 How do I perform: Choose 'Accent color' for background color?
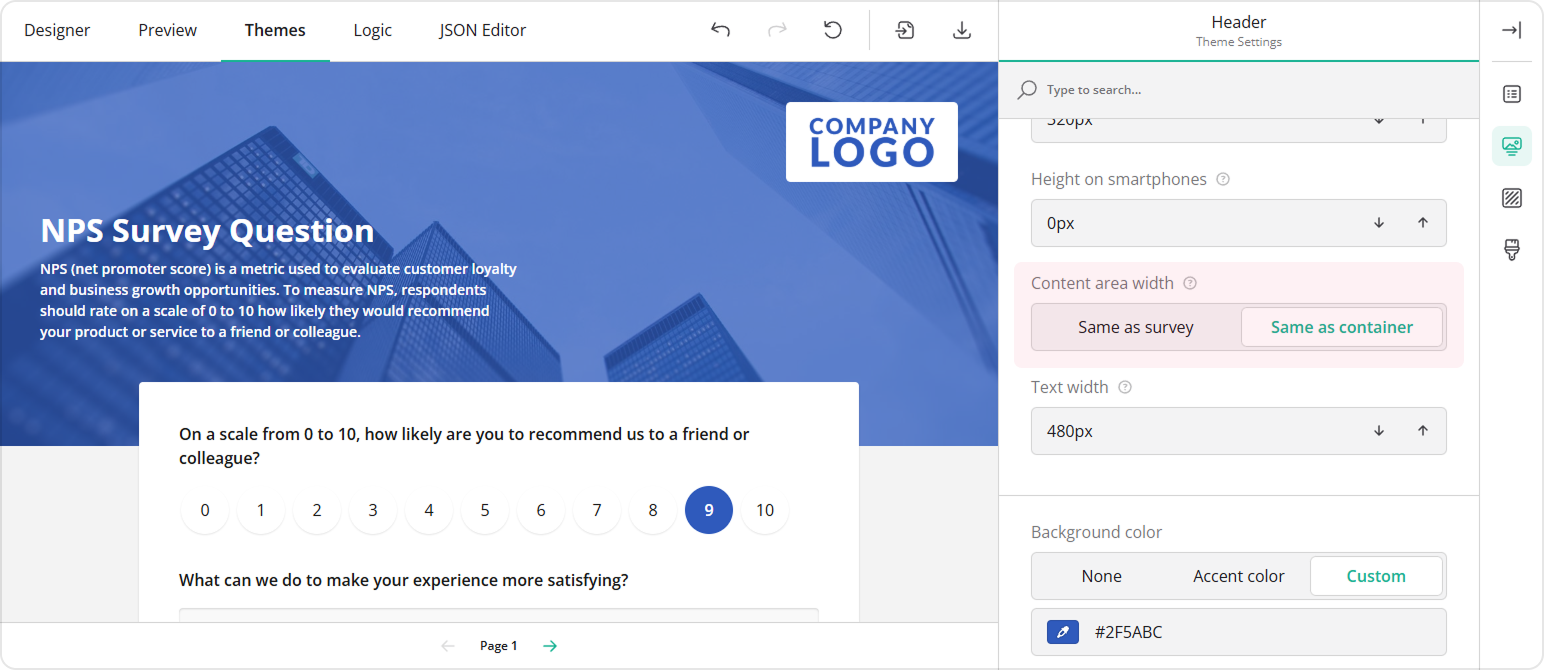pos(1238,576)
